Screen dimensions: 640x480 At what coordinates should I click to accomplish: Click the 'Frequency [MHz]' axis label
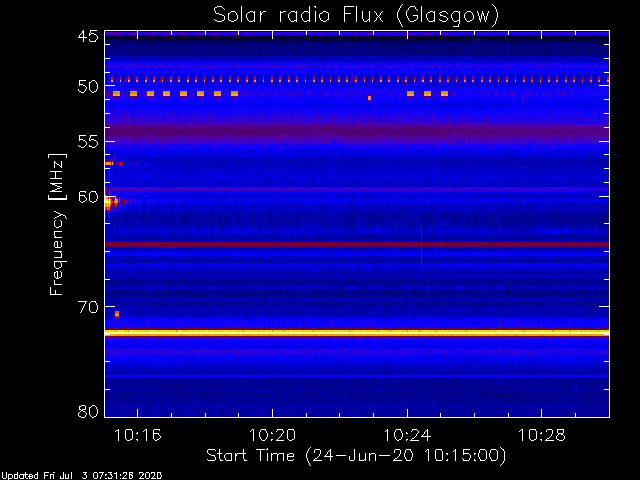[57, 224]
